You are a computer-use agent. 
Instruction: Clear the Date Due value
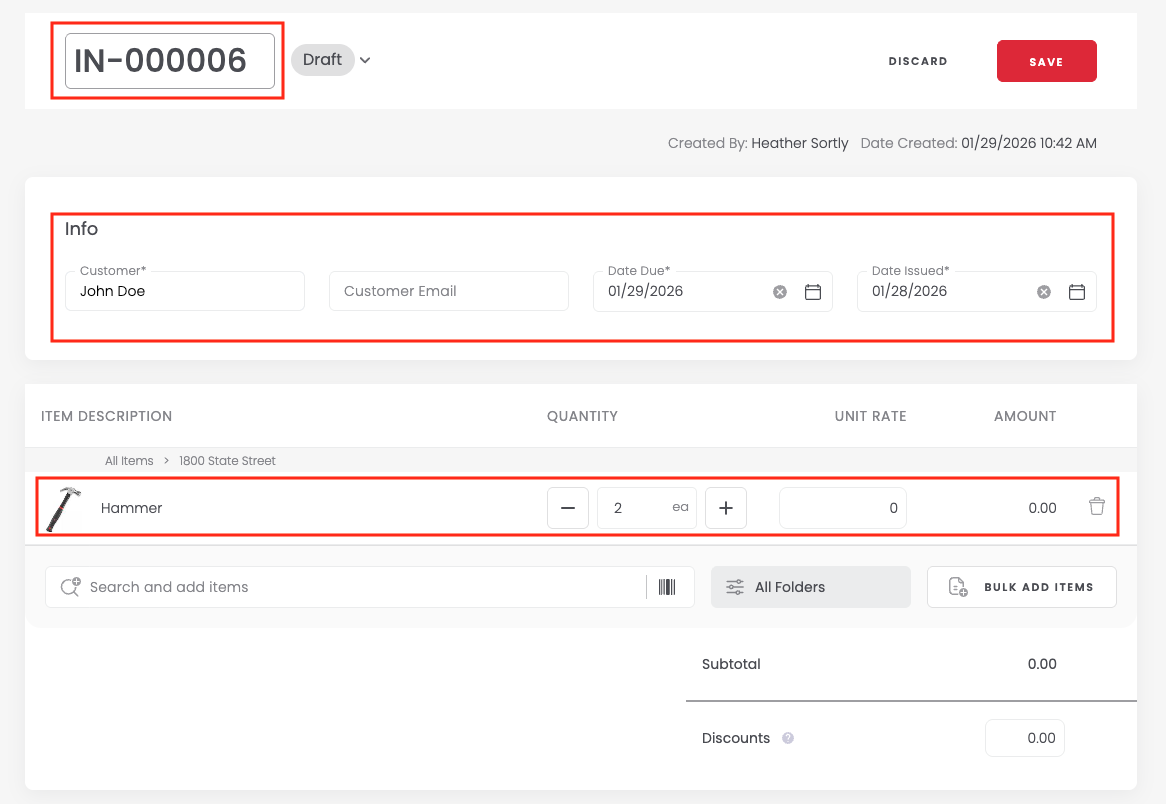coord(780,292)
